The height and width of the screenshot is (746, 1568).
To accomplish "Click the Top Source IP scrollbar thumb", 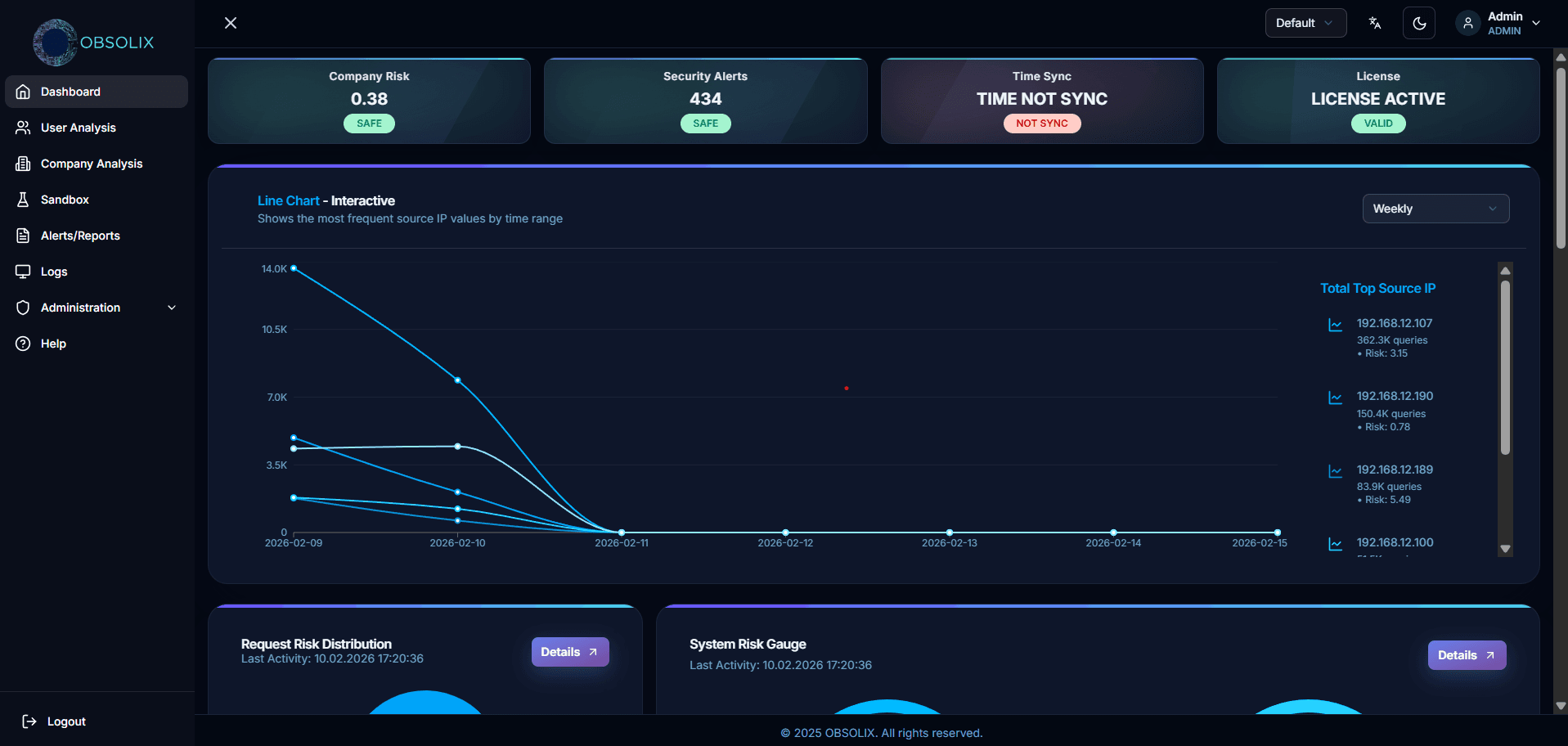I will click(x=1505, y=367).
